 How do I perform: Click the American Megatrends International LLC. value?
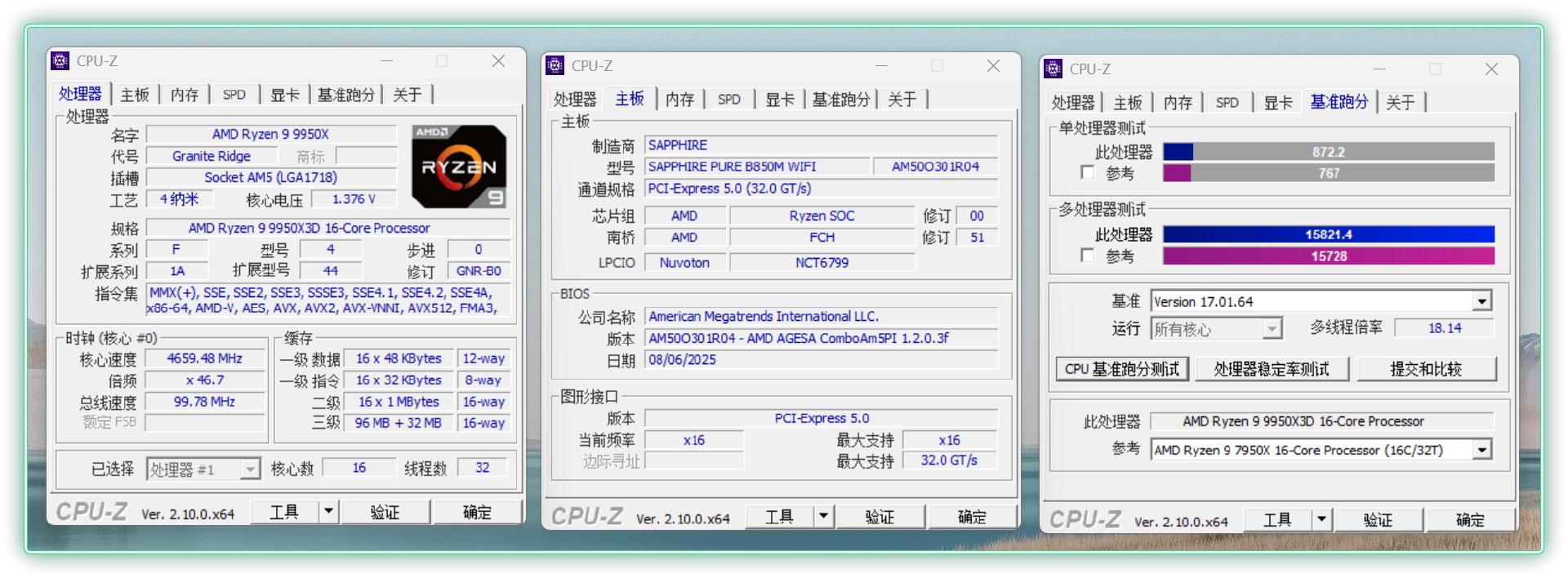[x=822, y=317]
